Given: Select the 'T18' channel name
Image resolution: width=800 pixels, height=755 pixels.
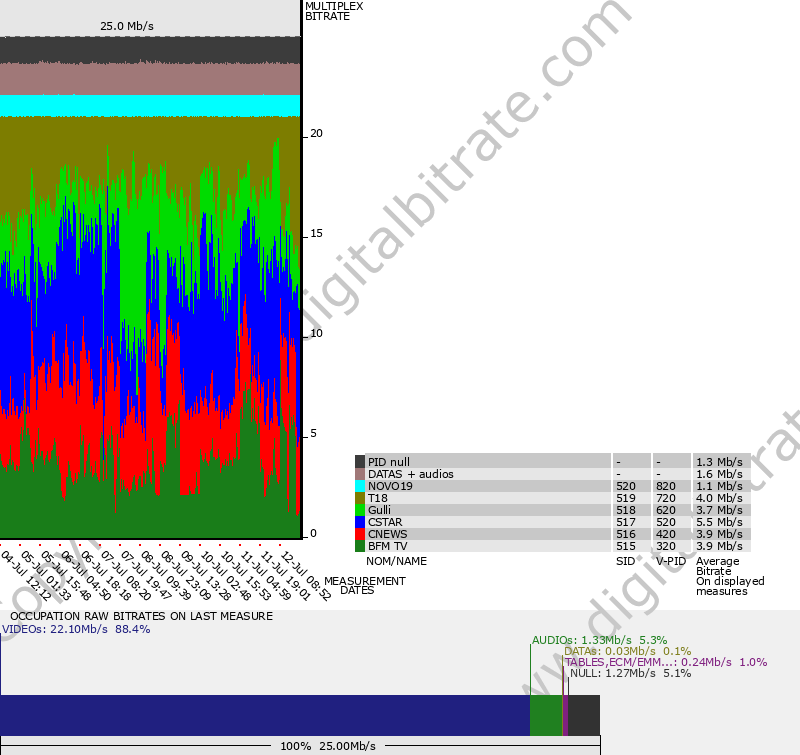Looking at the screenshot, I should click(x=378, y=498).
